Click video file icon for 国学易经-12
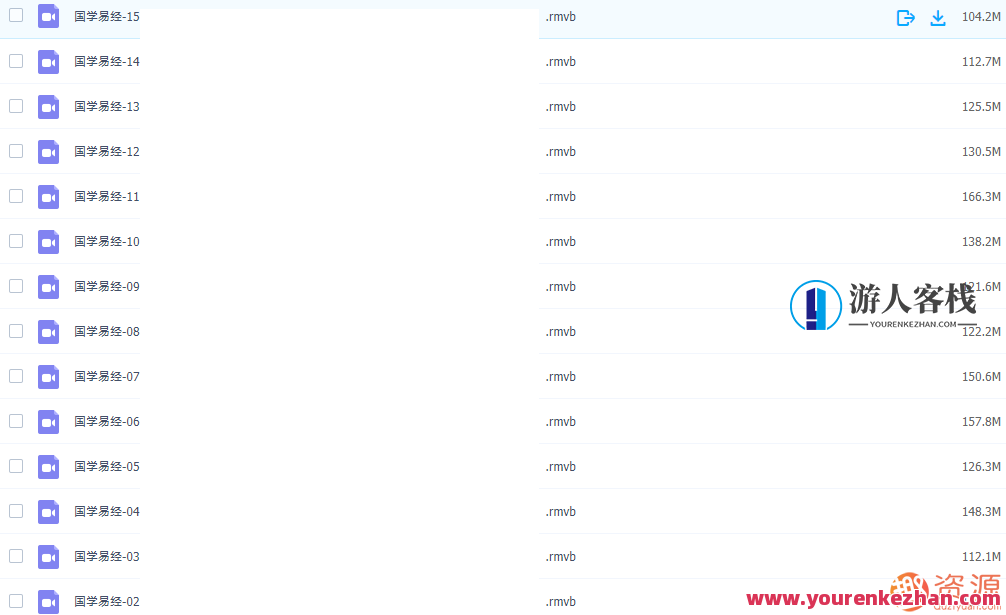 [48, 152]
